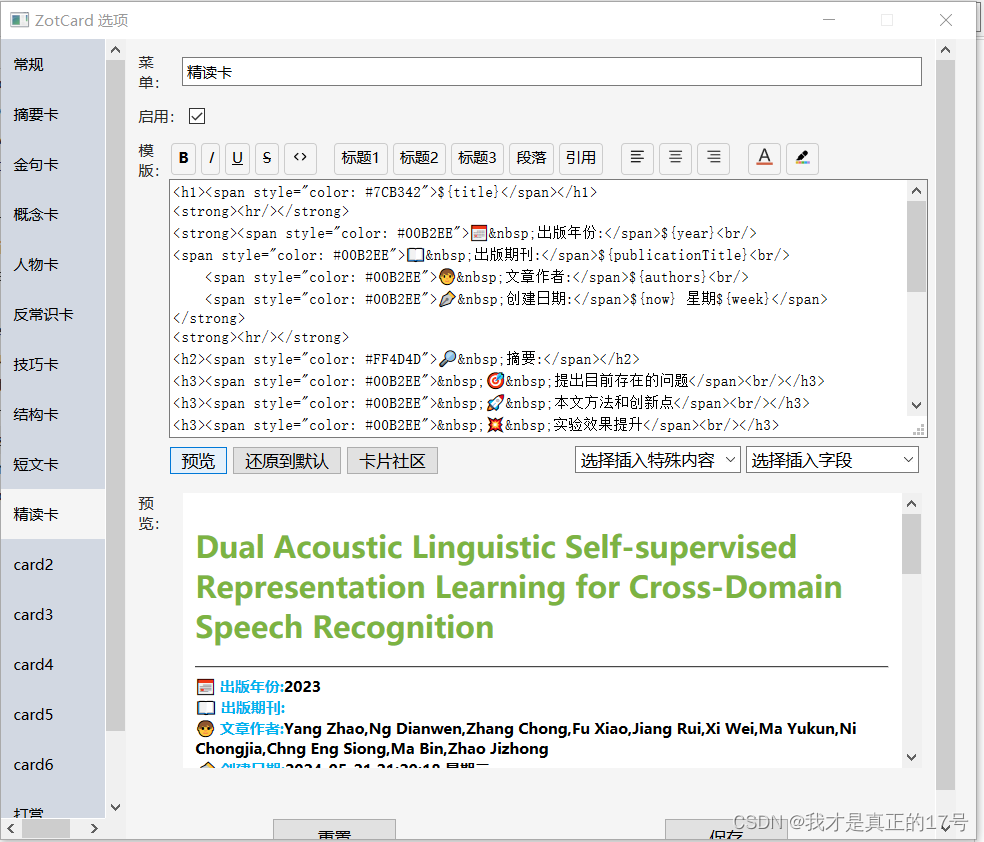The image size is (984, 842).
Task: Apply underline formatting
Action: coord(237,158)
